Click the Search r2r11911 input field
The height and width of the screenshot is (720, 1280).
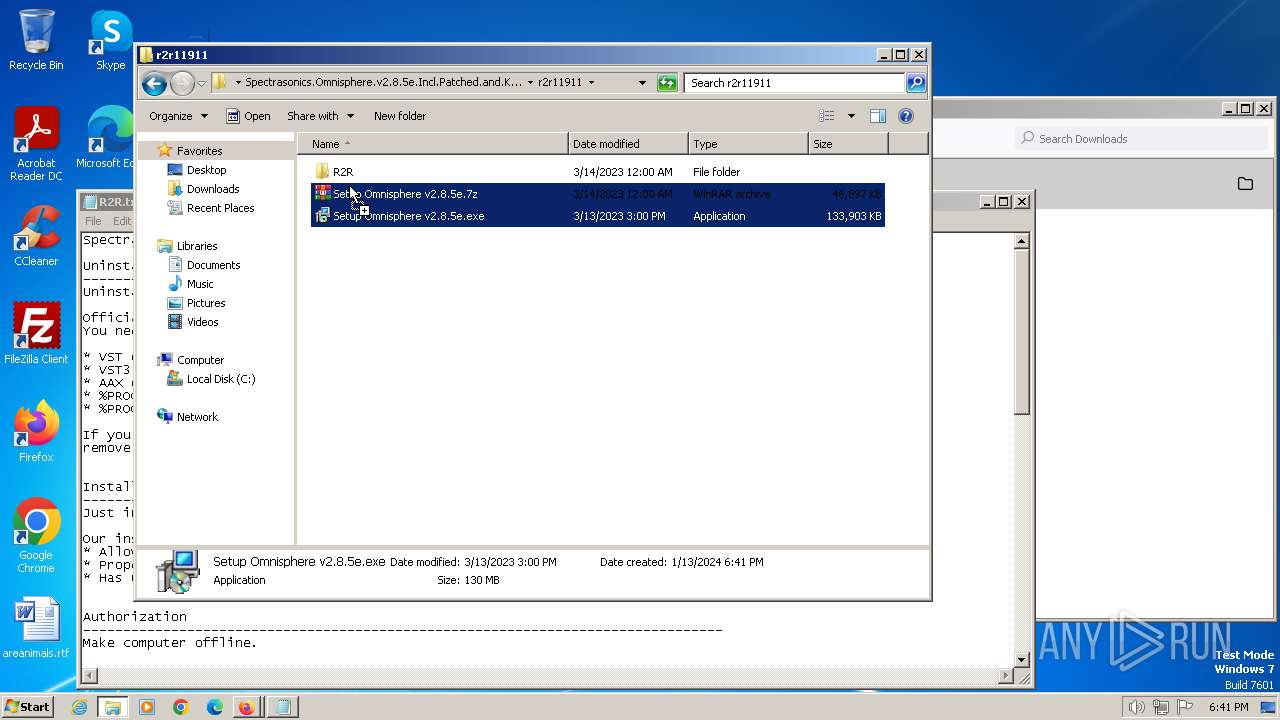[795, 83]
